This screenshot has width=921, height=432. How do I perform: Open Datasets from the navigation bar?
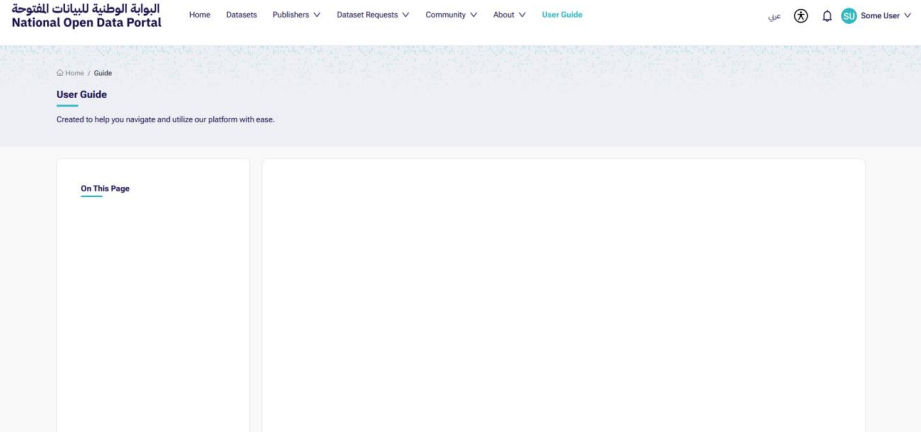(241, 15)
